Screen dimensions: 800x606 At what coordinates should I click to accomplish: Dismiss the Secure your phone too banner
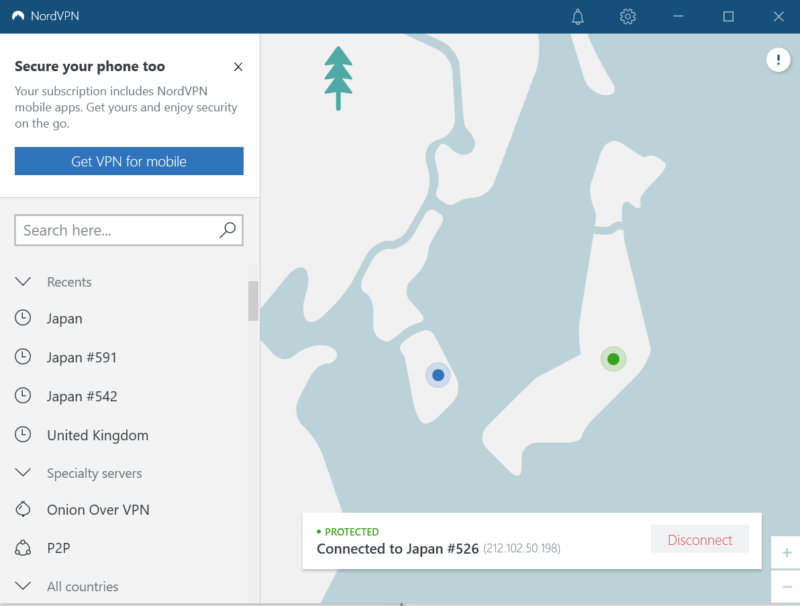(x=238, y=67)
